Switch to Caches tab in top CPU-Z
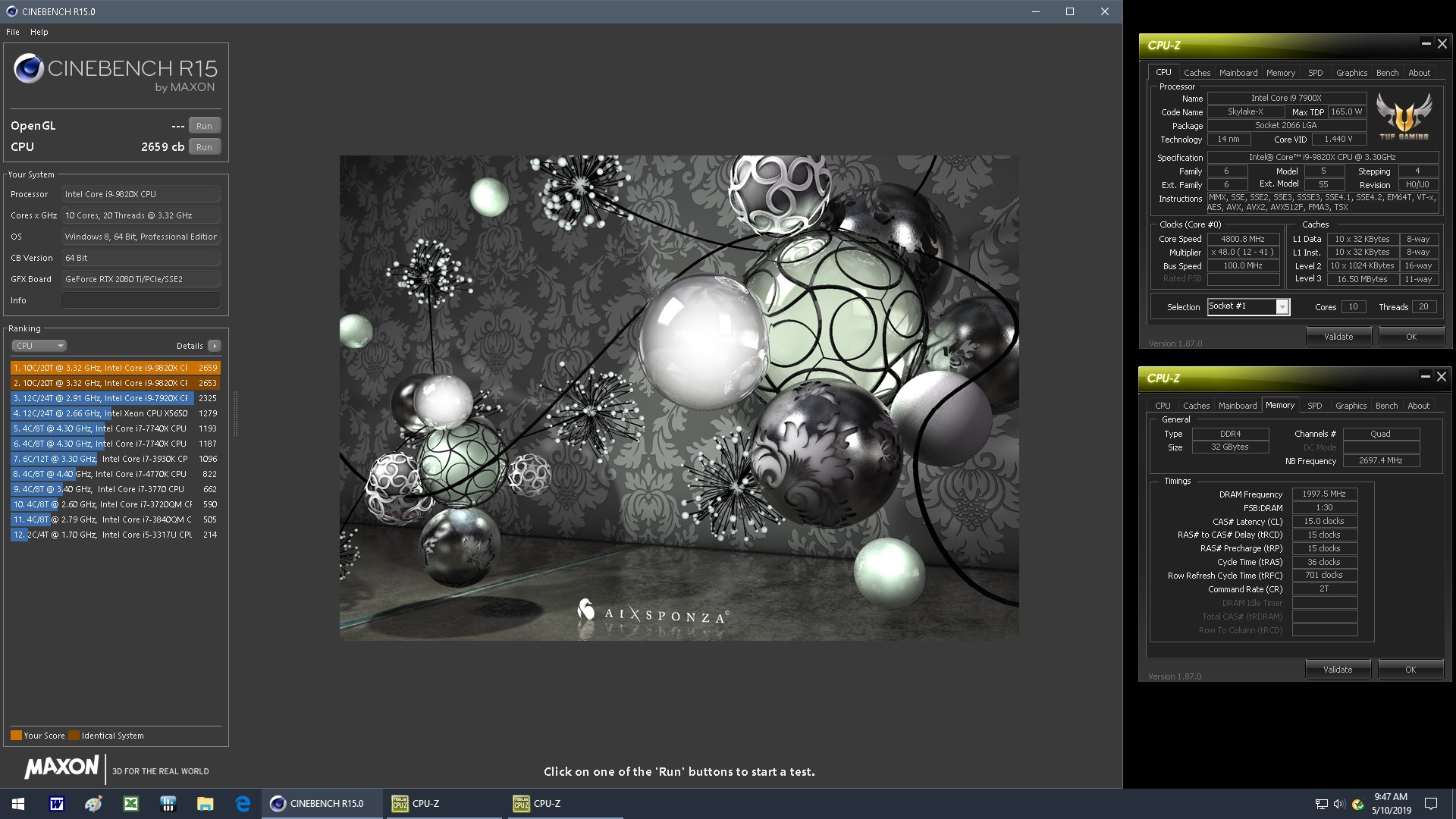Viewport: 1456px width, 819px height. click(x=1197, y=73)
